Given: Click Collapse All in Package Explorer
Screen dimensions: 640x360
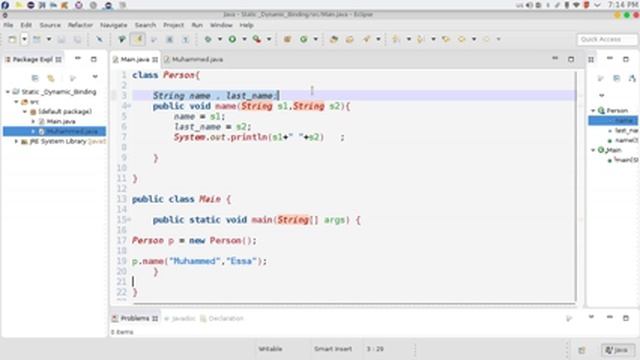Looking at the screenshot, I should 35,78.
